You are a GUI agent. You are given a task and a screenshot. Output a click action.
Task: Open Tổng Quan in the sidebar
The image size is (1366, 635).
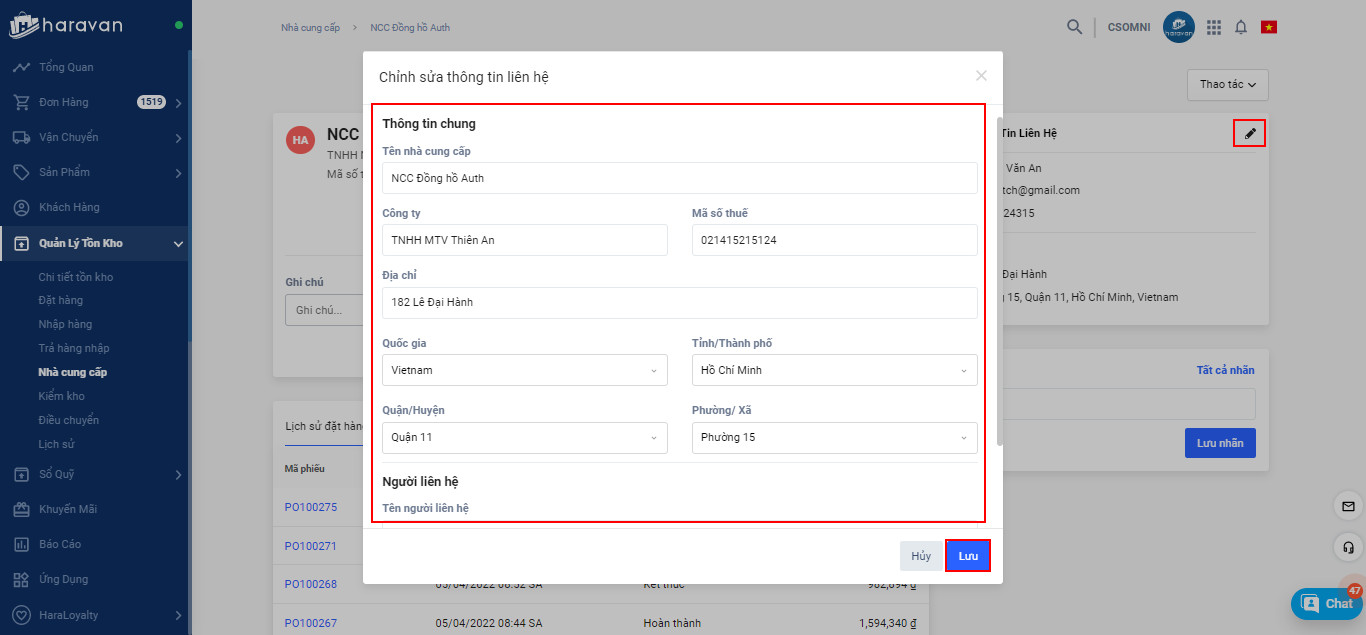(66, 67)
